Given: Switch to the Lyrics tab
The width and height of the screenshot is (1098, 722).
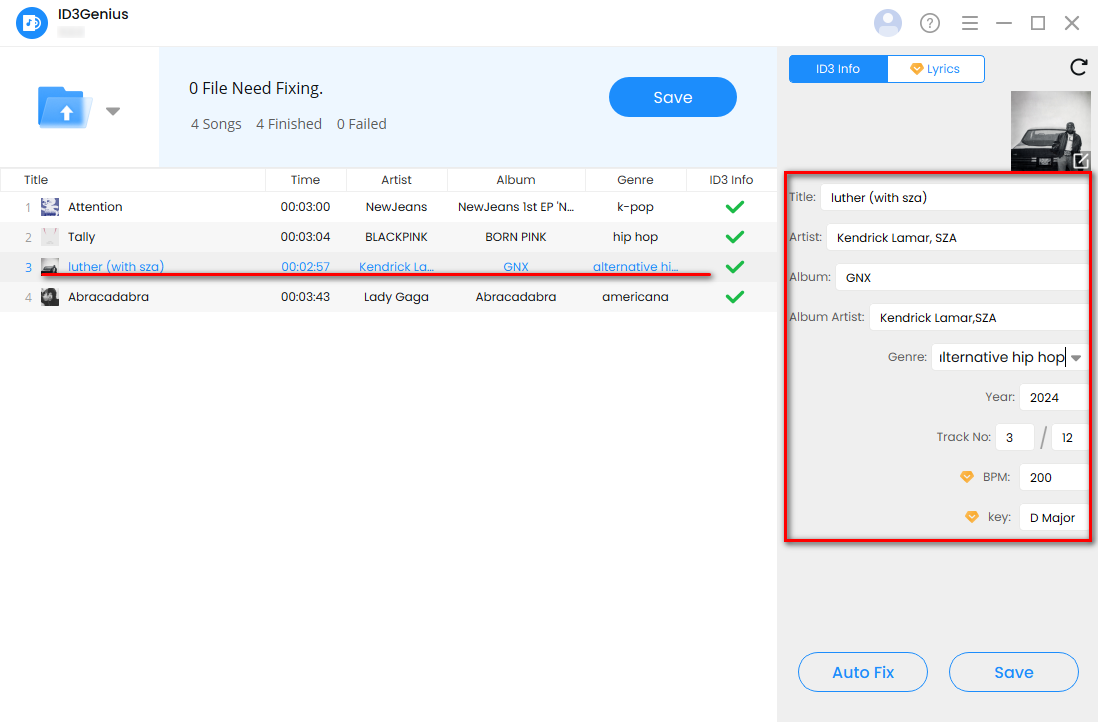Looking at the screenshot, I should [x=936, y=69].
